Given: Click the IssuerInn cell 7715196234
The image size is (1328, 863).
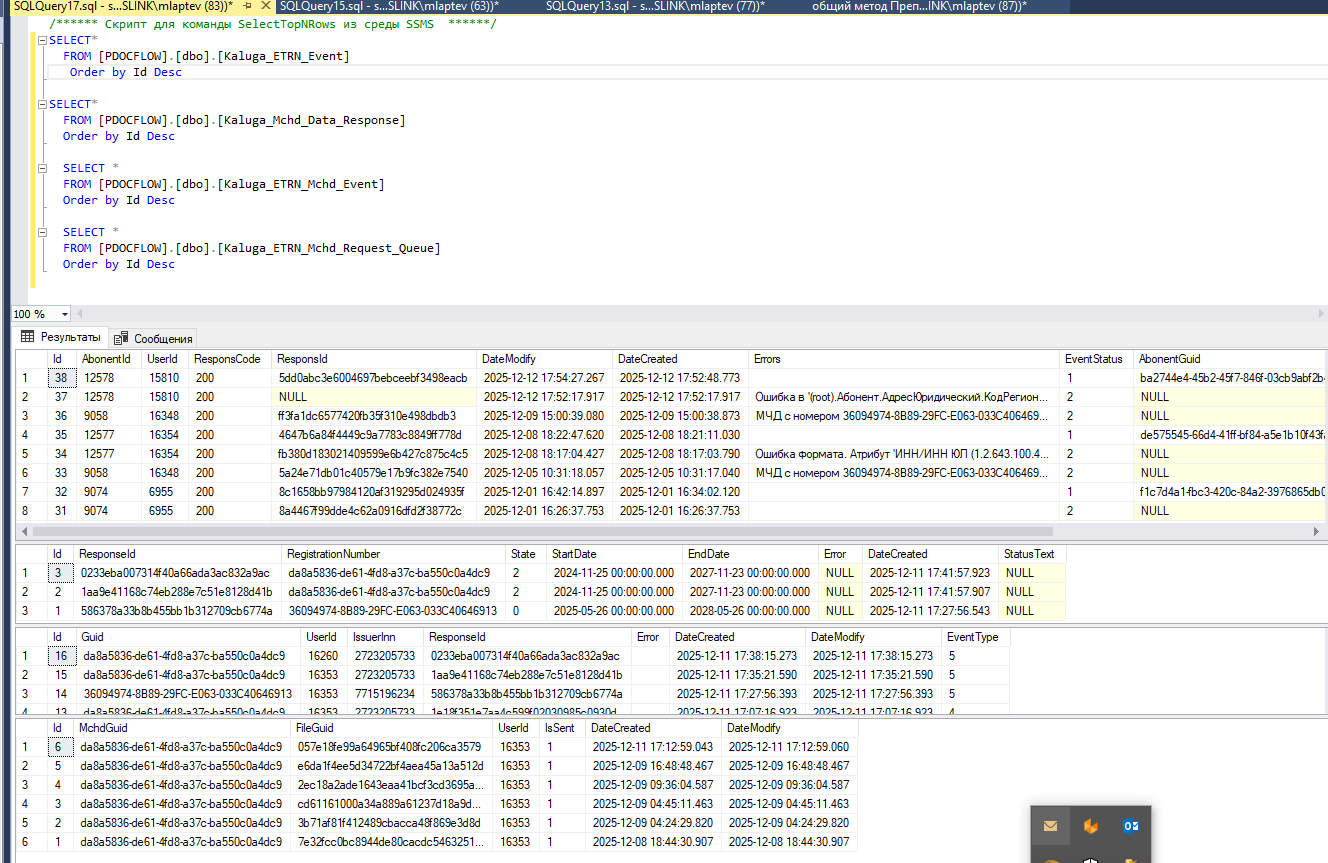Looking at the screenshot, I should click(x=385, y=694).
